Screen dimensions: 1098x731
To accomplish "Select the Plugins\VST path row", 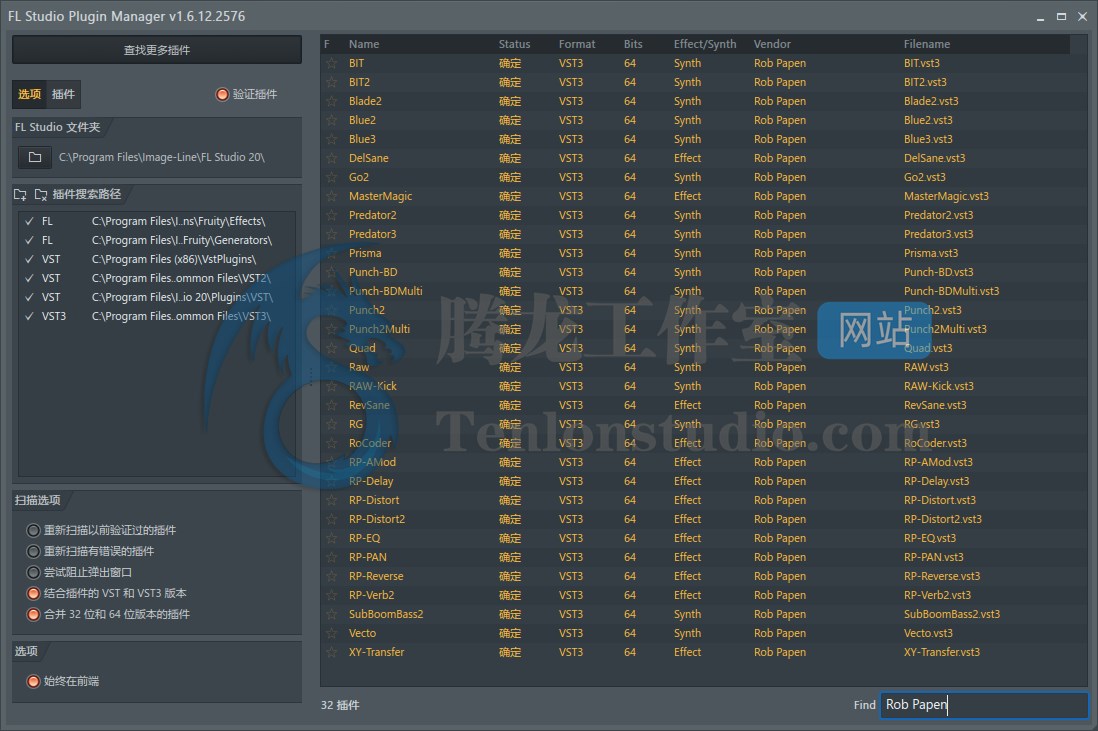I will 157,297.
